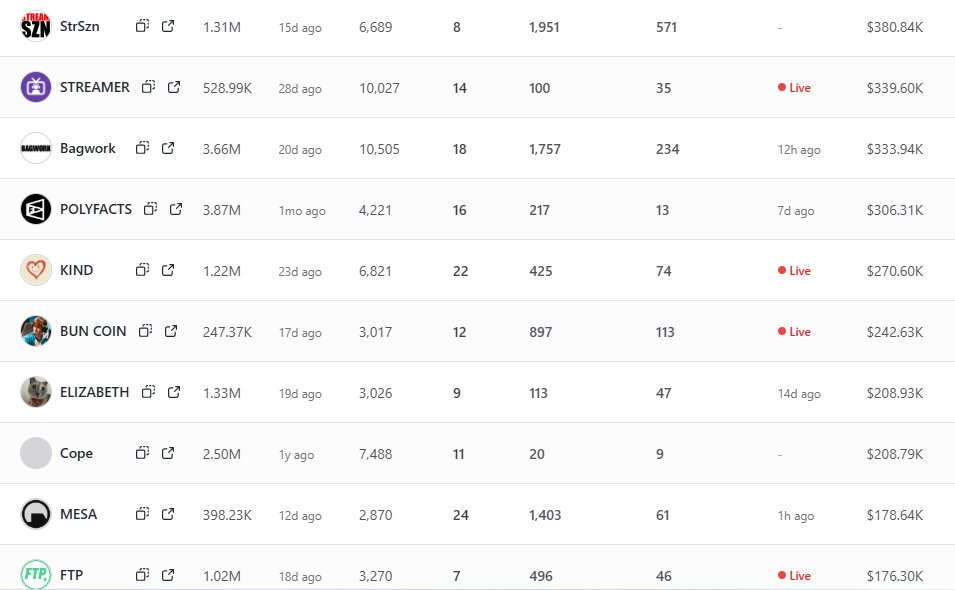The height and width of the screenshot is (590, 955).
Task: Copy the POLYFACTS token address
Action: (x=150, y=209)
